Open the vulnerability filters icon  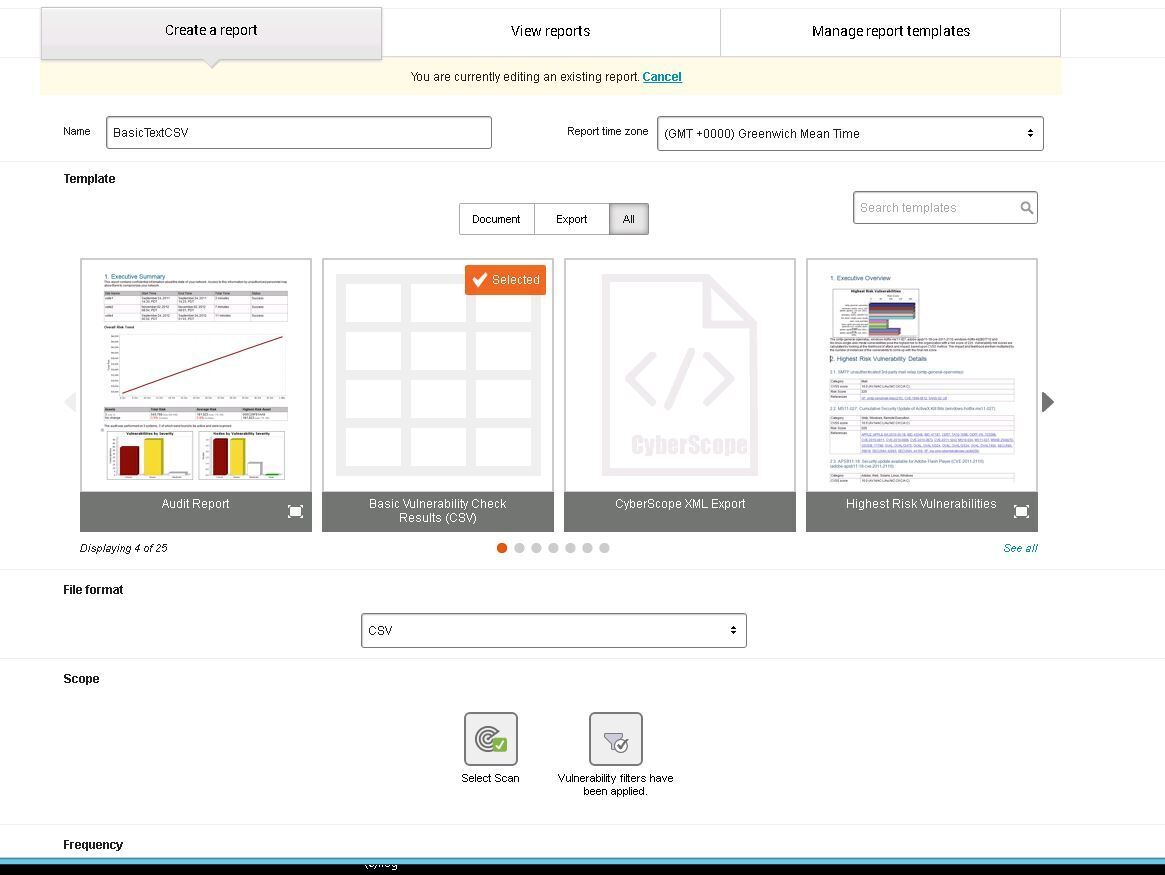615,739
